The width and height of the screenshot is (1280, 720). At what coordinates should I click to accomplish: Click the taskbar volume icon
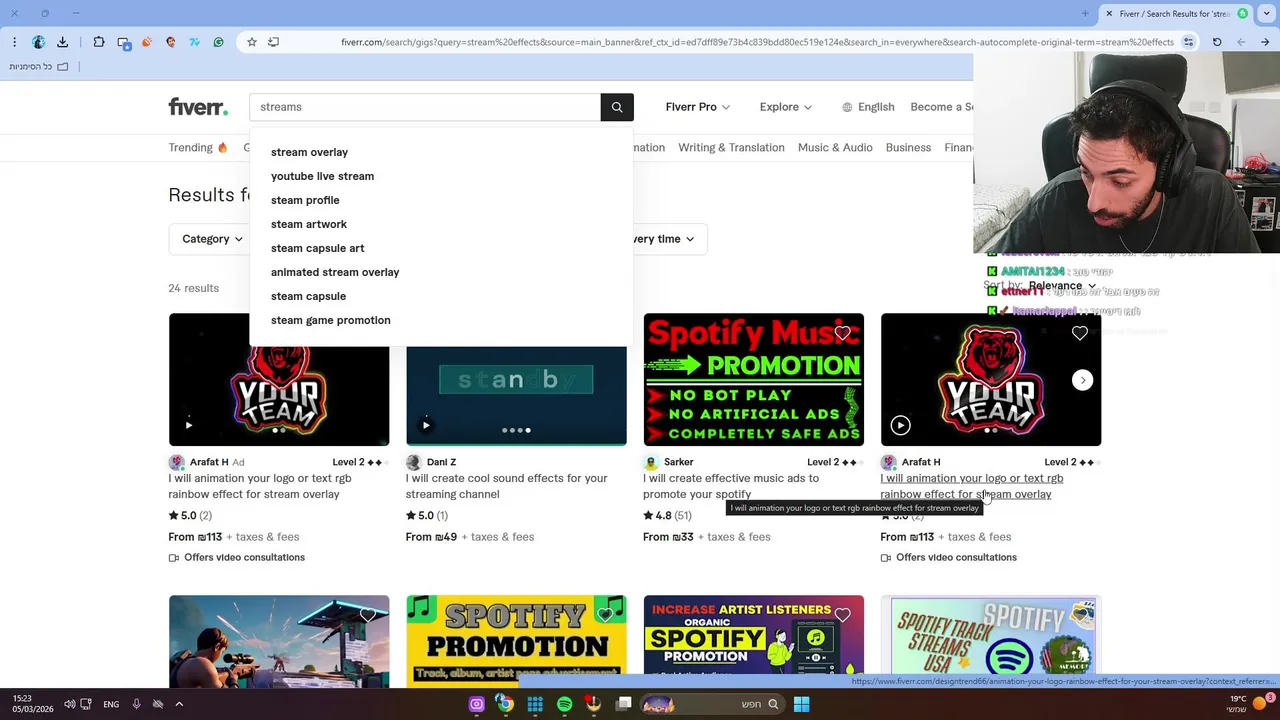tap(69, 704)
